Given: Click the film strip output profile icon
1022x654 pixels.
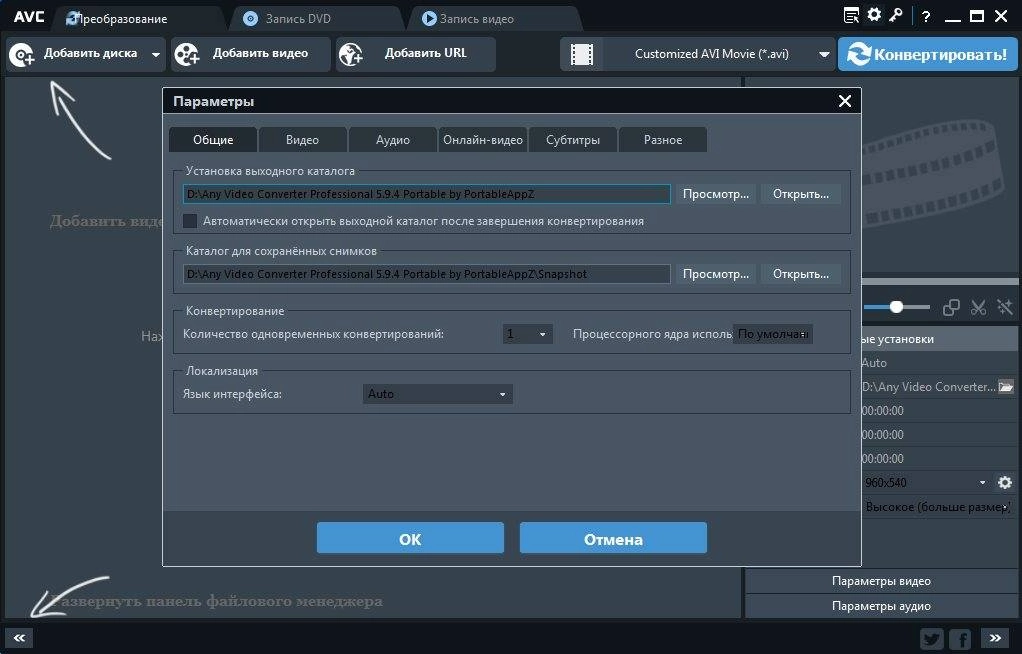Looking at the screenshot, I should (582, 54).
